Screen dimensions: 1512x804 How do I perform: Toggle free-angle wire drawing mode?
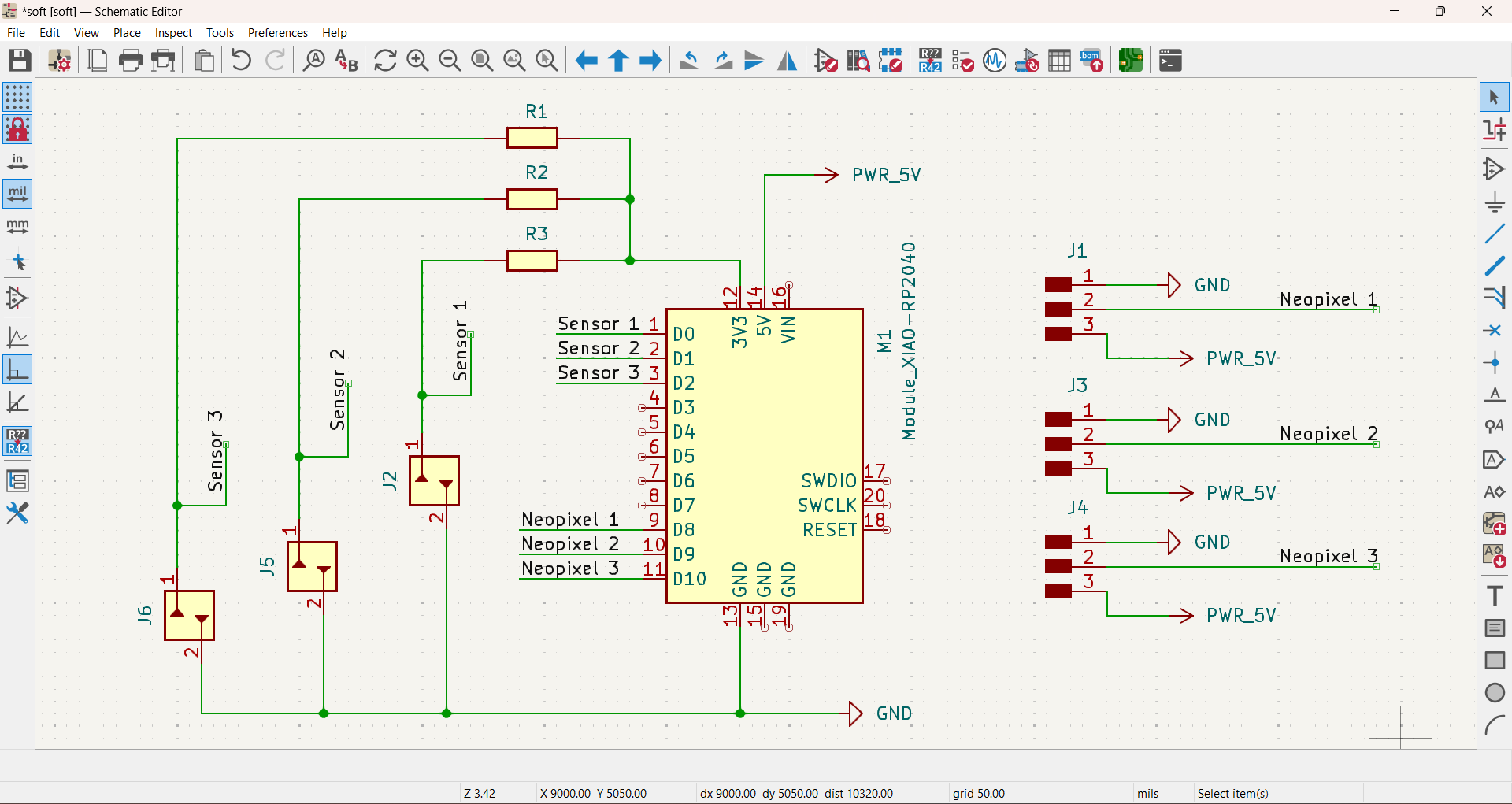pos(17,338)
